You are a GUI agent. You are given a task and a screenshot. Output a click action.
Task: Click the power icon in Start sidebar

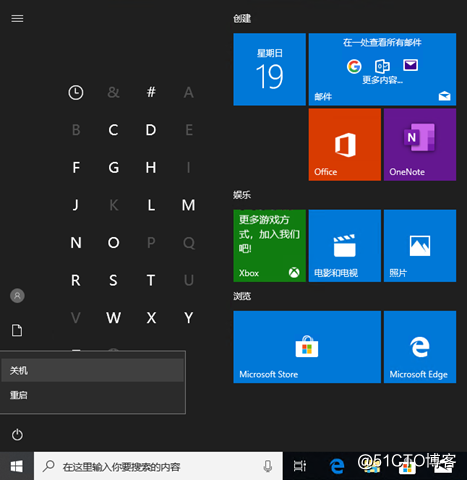[17, 435]
